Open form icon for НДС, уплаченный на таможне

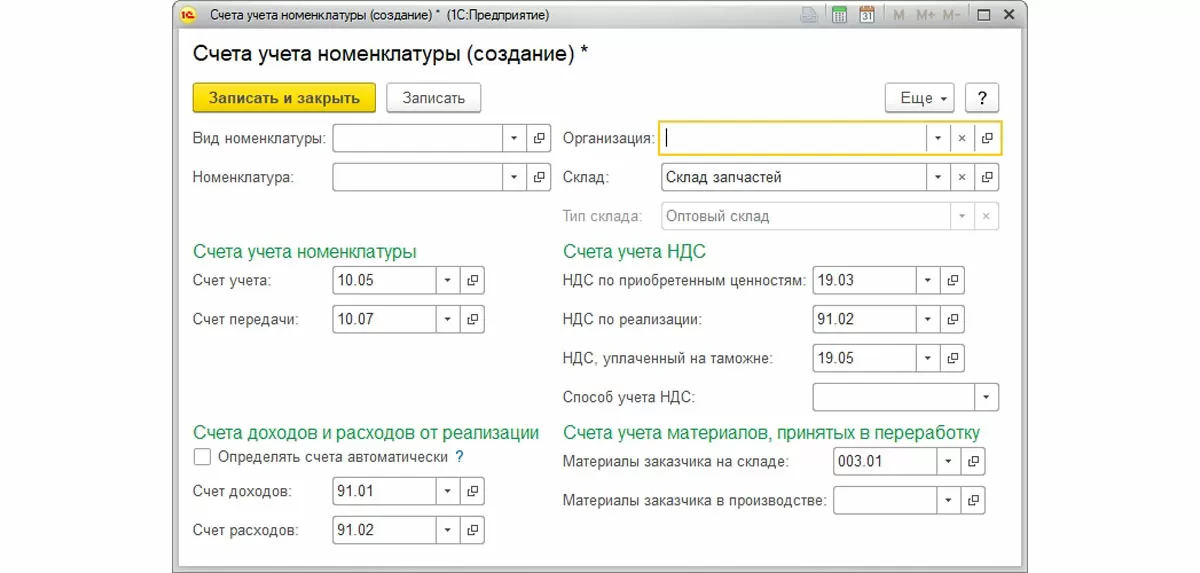coord(953,358)
